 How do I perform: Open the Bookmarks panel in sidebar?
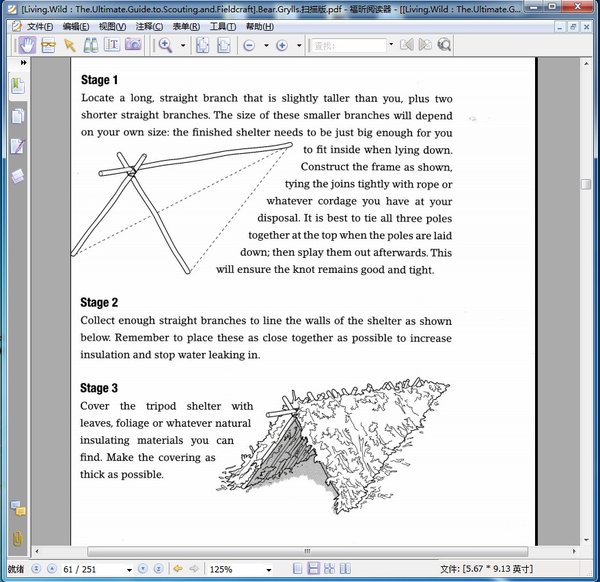[x=17, y=86]
